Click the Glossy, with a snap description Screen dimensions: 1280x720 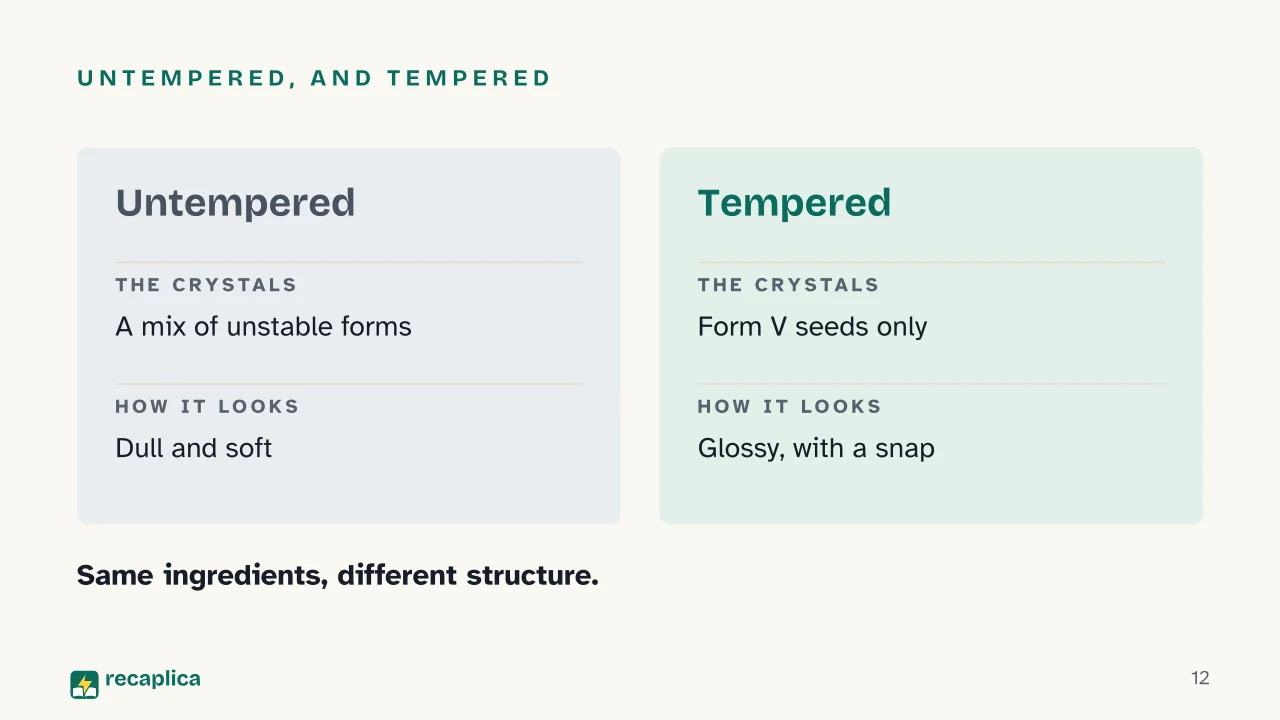pos(816,448)
